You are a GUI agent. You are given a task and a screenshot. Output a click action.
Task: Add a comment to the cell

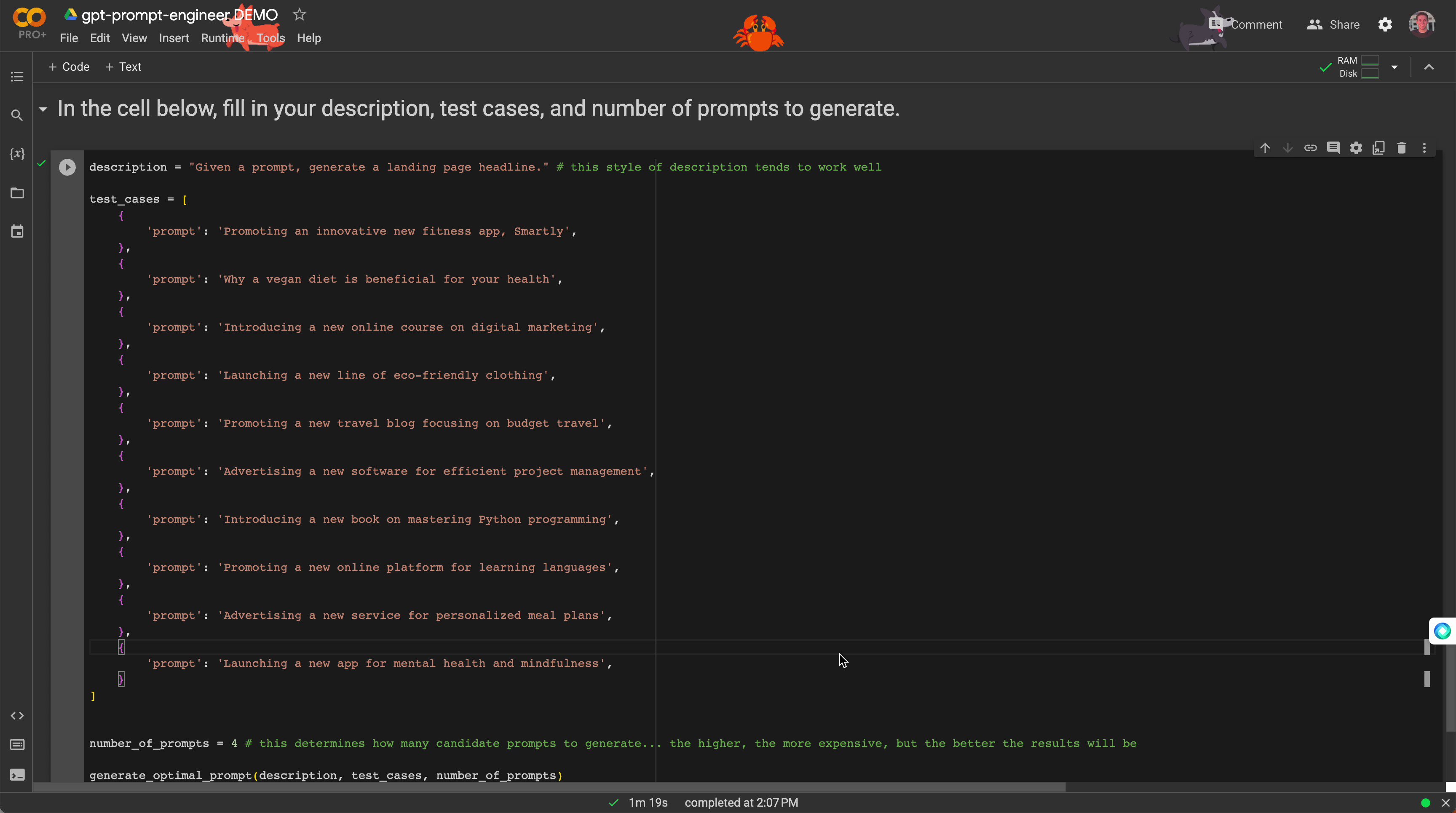pos(1334,147)
